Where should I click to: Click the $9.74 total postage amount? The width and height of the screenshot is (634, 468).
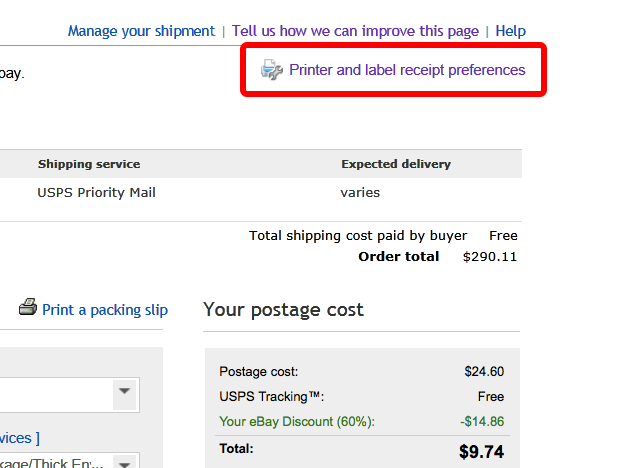pos(482,451)
